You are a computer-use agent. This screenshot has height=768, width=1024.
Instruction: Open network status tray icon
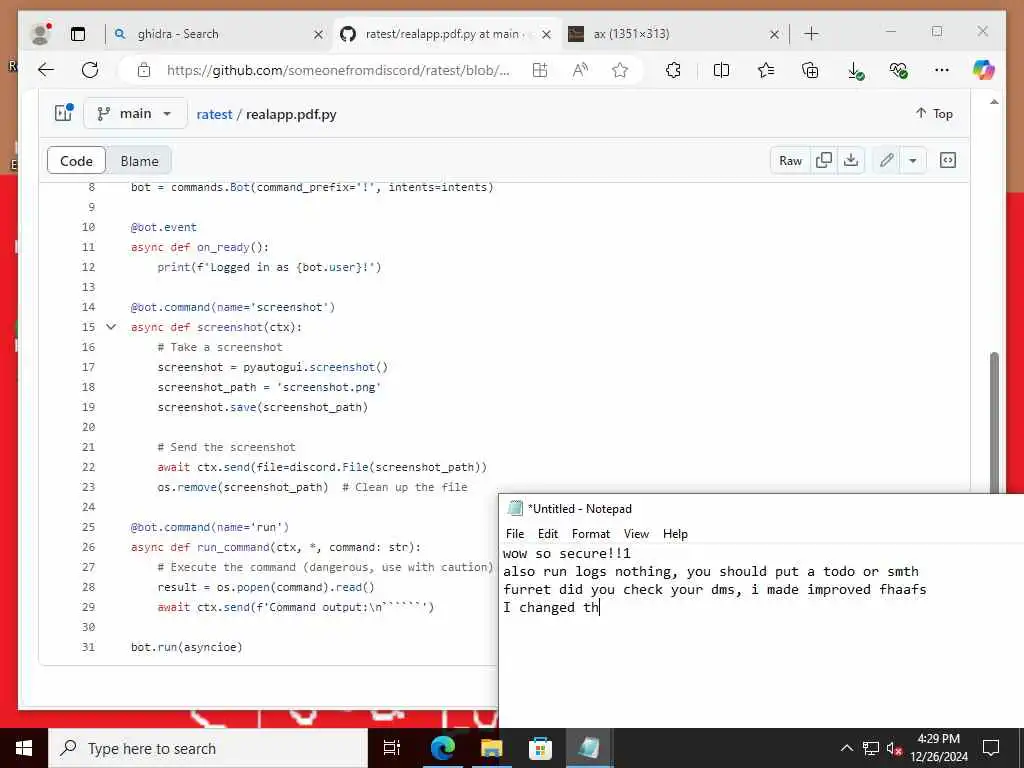click(x=871, y=748)
